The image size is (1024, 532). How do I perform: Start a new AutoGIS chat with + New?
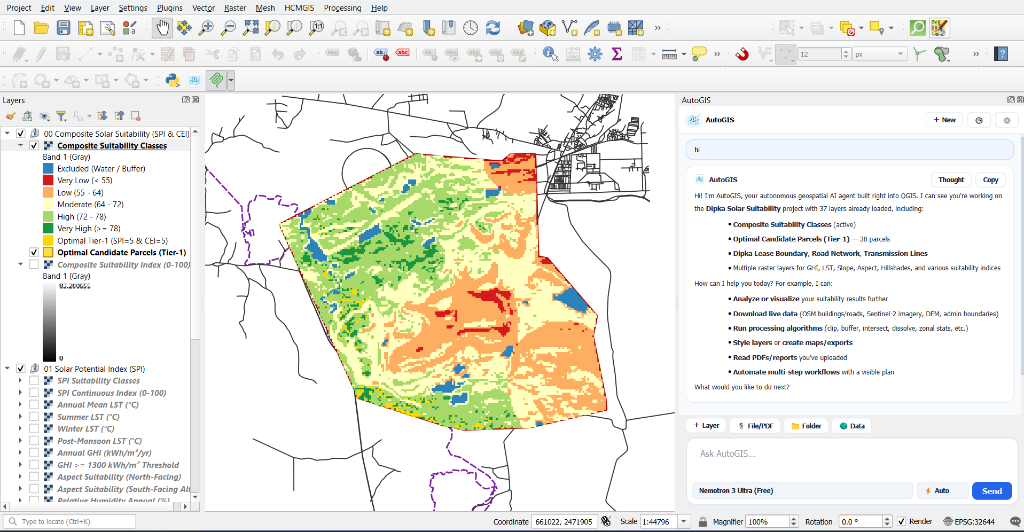(944, 120)
